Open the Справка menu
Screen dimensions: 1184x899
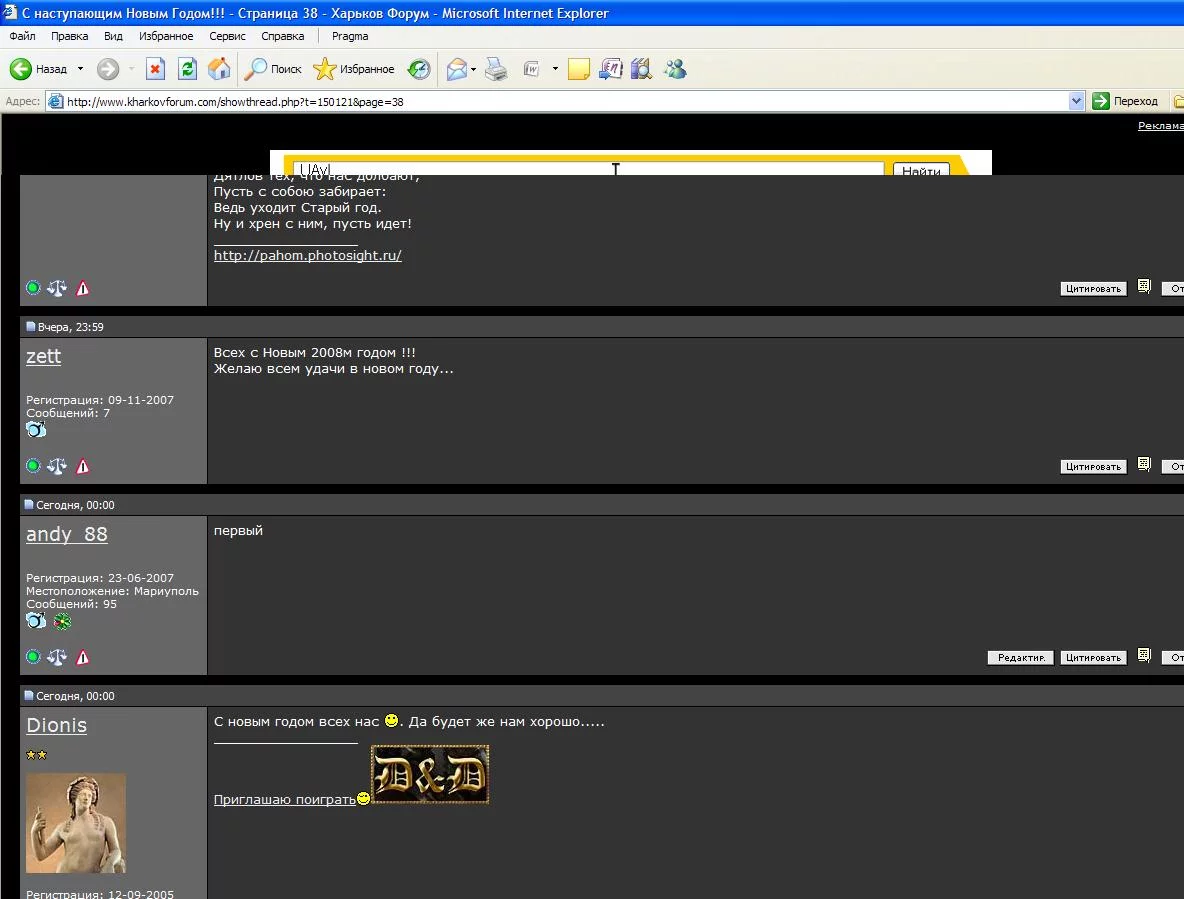[282, 35]
